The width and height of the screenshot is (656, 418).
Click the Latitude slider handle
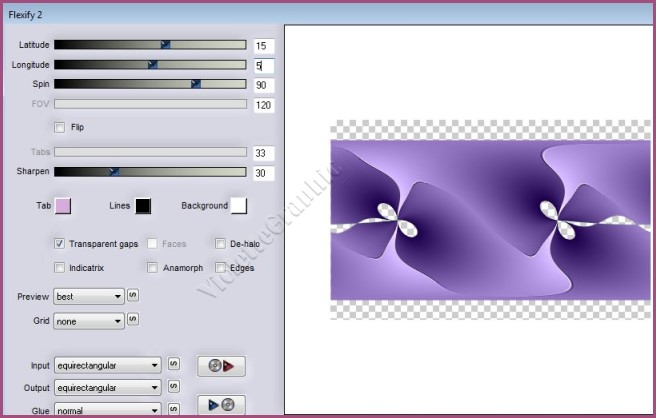point(165,45)
